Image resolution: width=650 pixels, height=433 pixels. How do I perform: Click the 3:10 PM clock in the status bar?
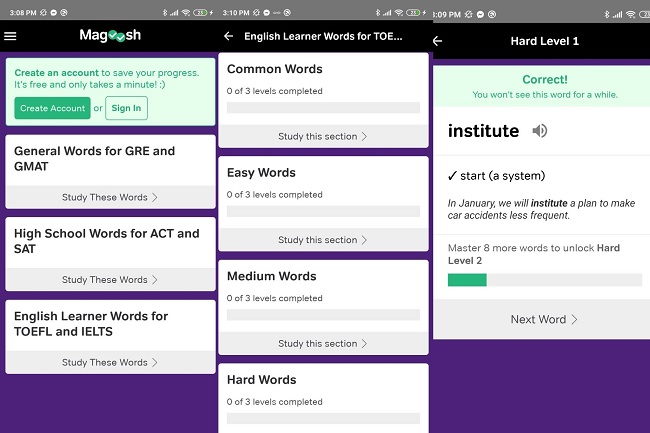pyautogui.click(x=236, y=13)
